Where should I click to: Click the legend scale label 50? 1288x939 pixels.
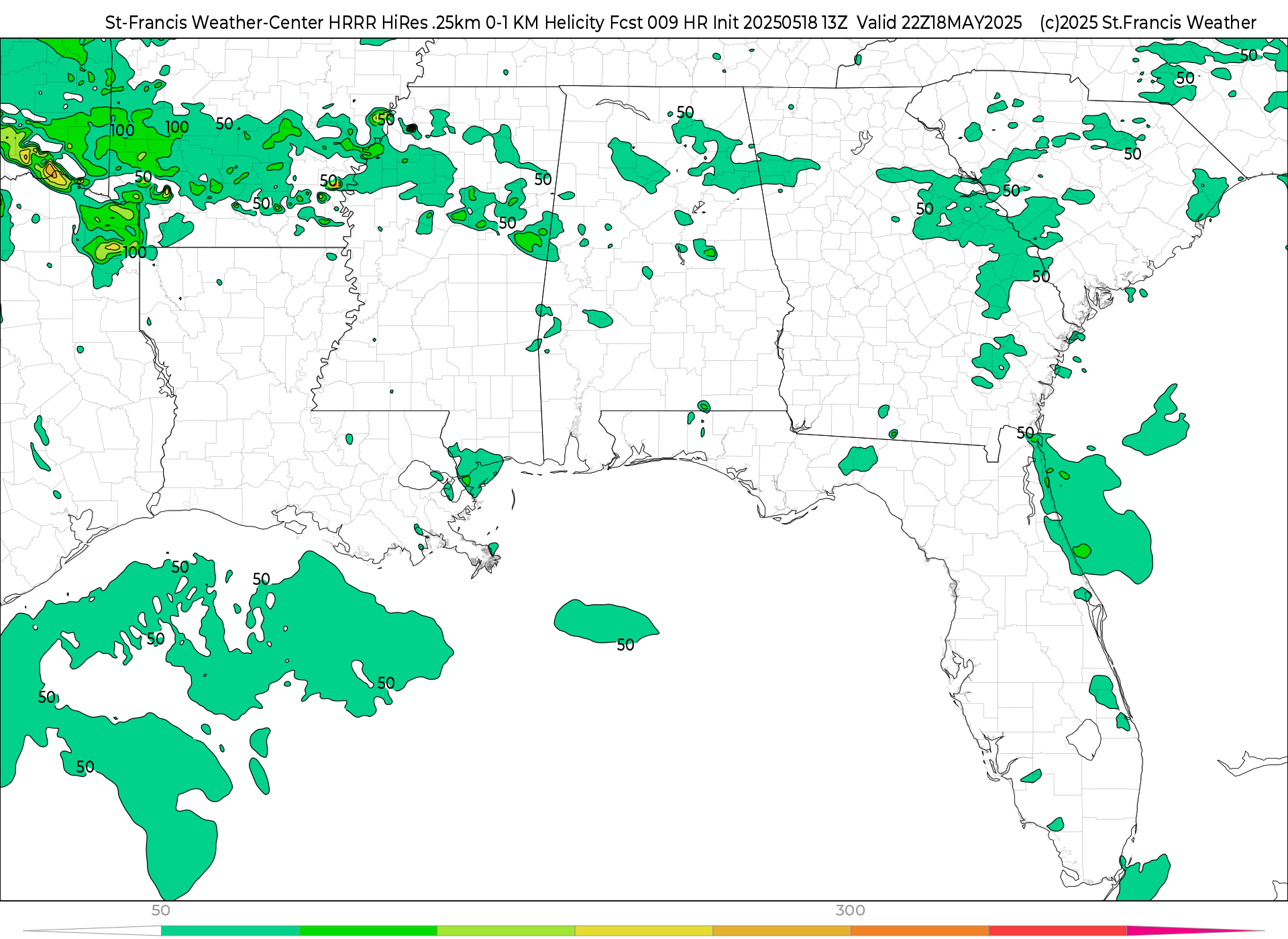pos(160,910)
